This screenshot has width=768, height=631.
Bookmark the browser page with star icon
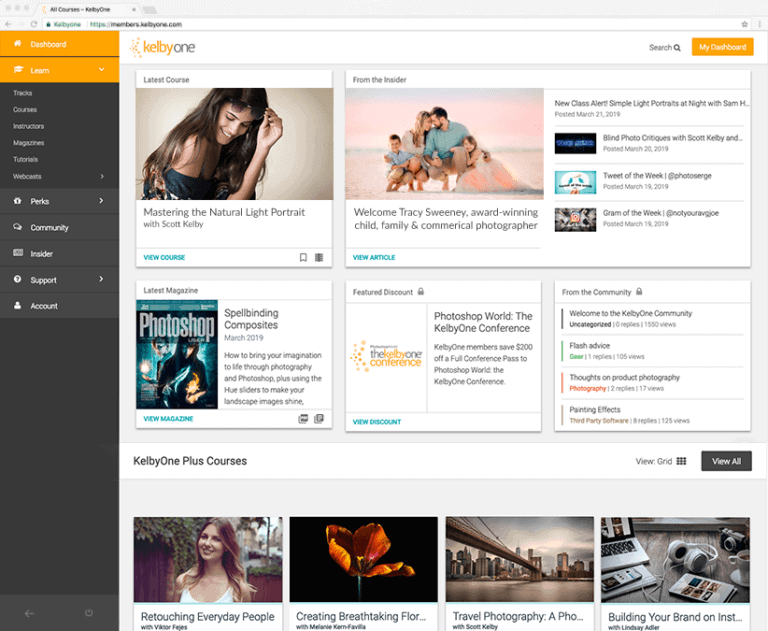click(744, 23)
